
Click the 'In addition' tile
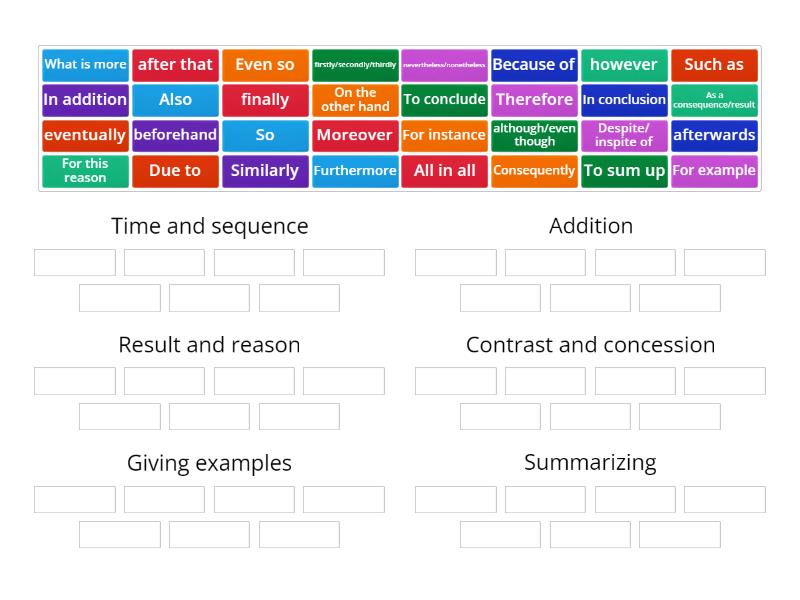click(x=85, y=100)
